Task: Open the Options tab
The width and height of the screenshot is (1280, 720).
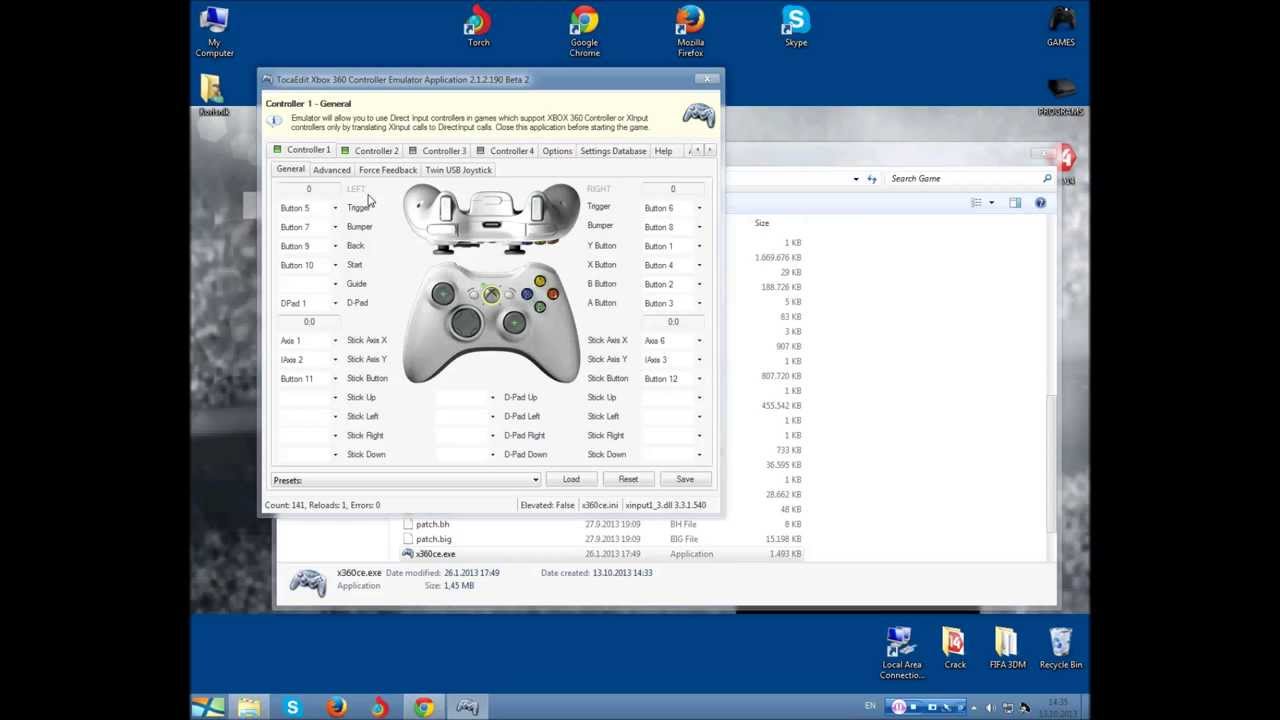Action: click(557, 151)
